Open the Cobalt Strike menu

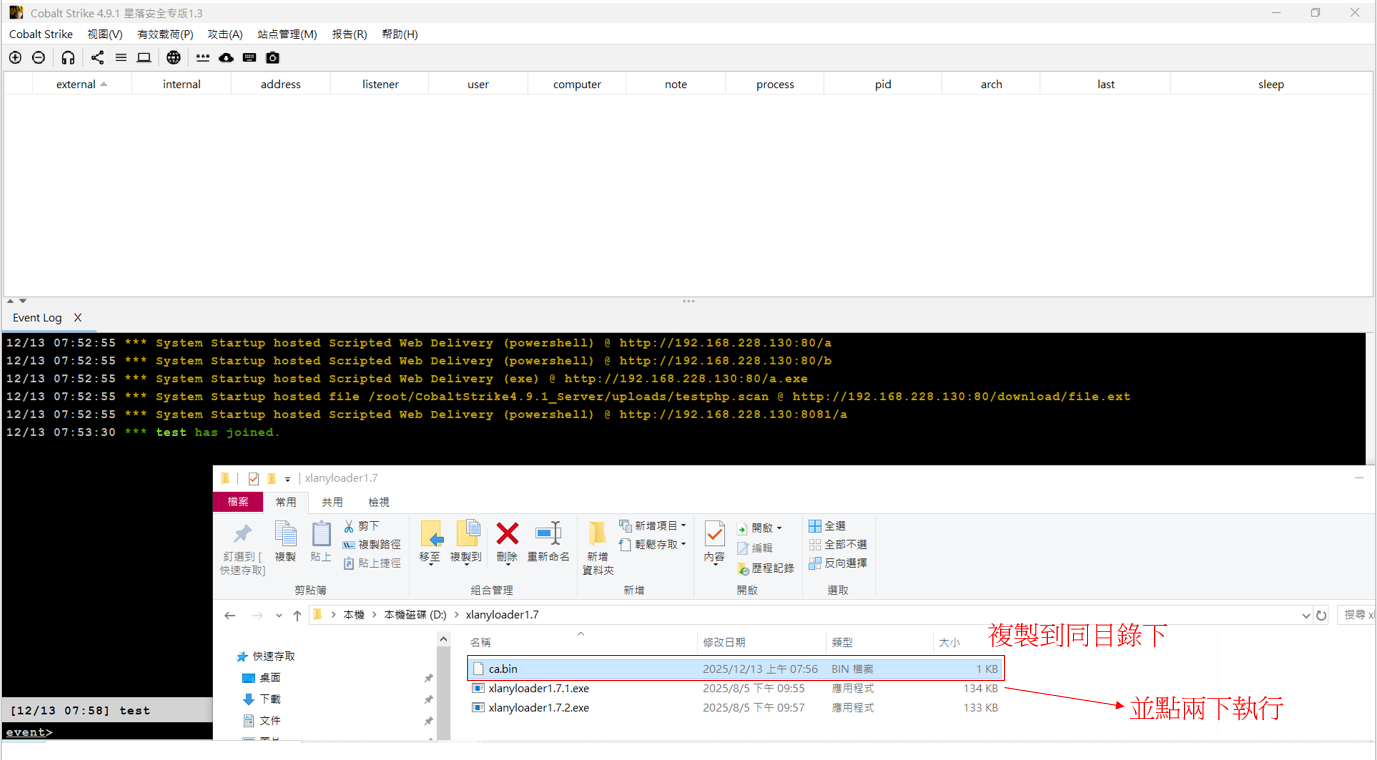(x=41, y=34)
